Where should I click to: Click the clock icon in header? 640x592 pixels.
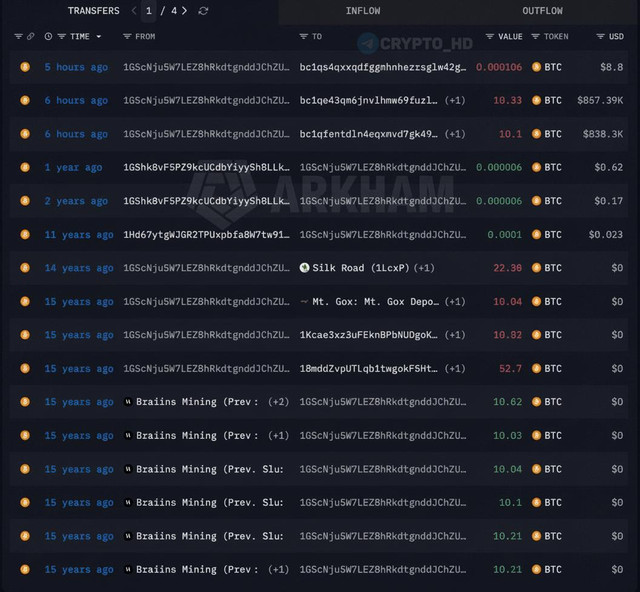[x=48, y=37]
